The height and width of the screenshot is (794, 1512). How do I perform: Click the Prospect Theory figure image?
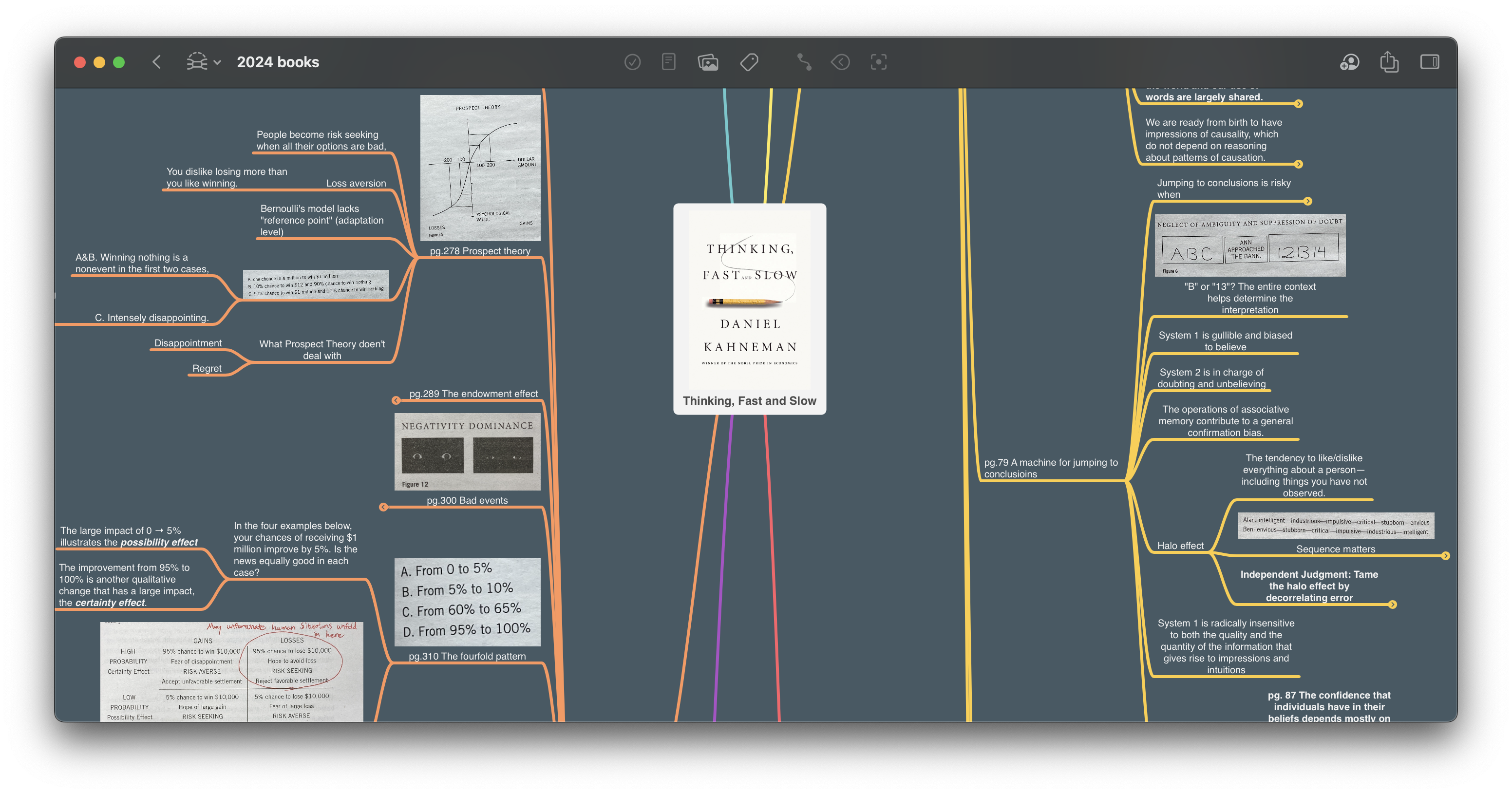pyautogui.click(x=481, y=169)
